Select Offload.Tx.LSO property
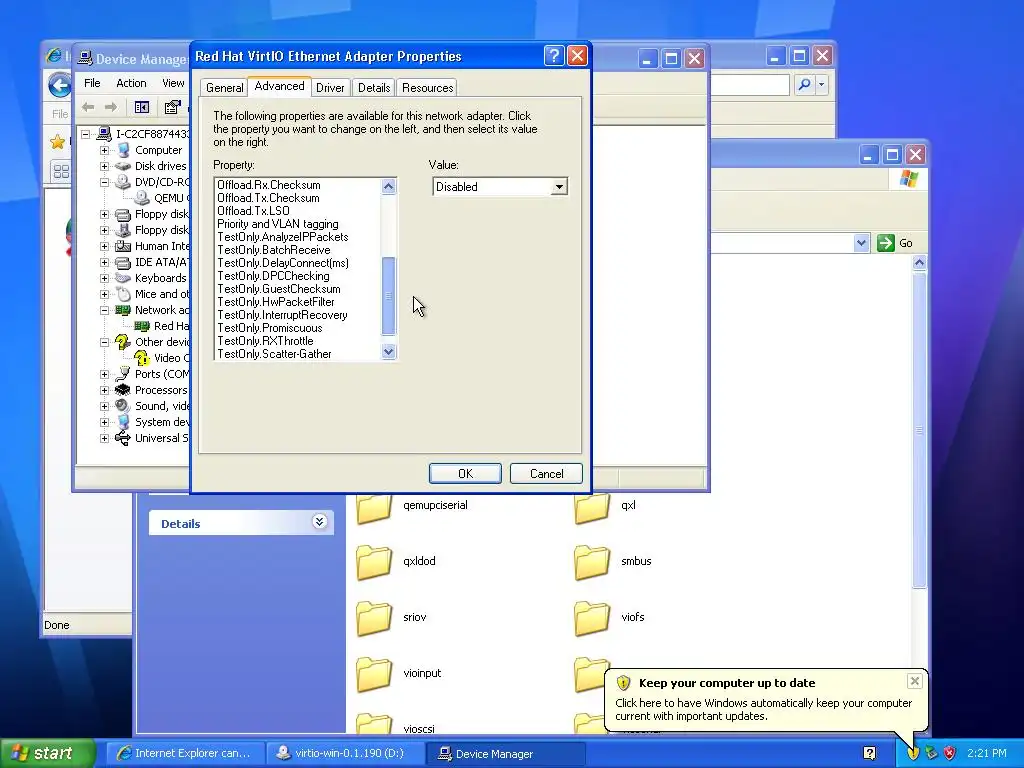Viewport: 1024px width, 768px height. 253,211
